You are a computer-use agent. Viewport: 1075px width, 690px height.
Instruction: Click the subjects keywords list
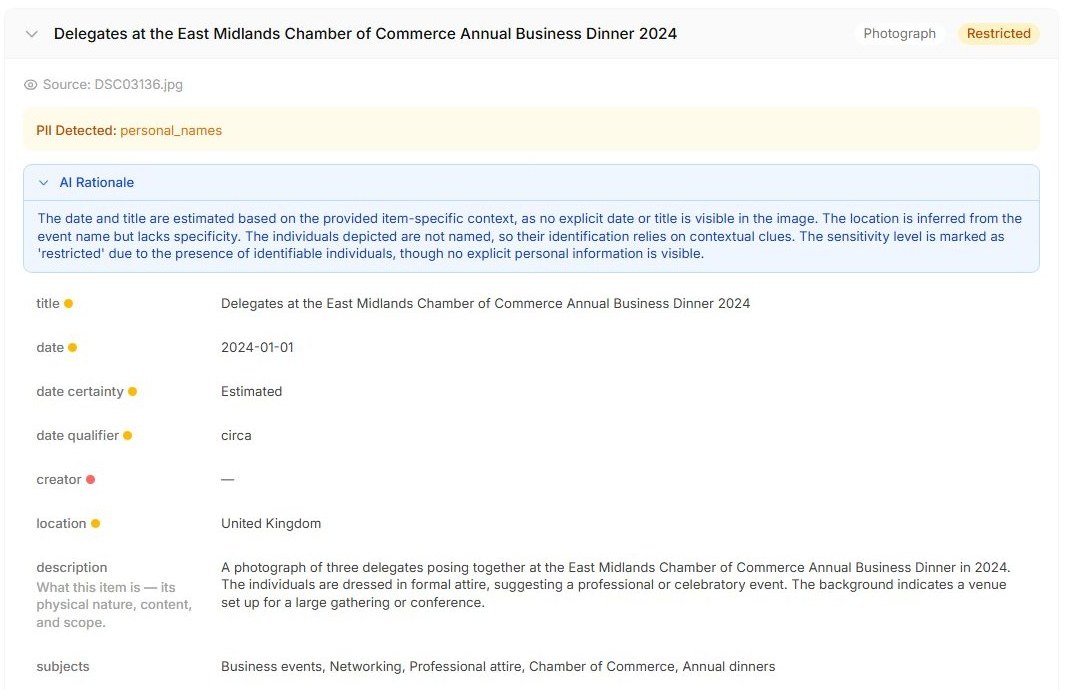click(498, 667)
